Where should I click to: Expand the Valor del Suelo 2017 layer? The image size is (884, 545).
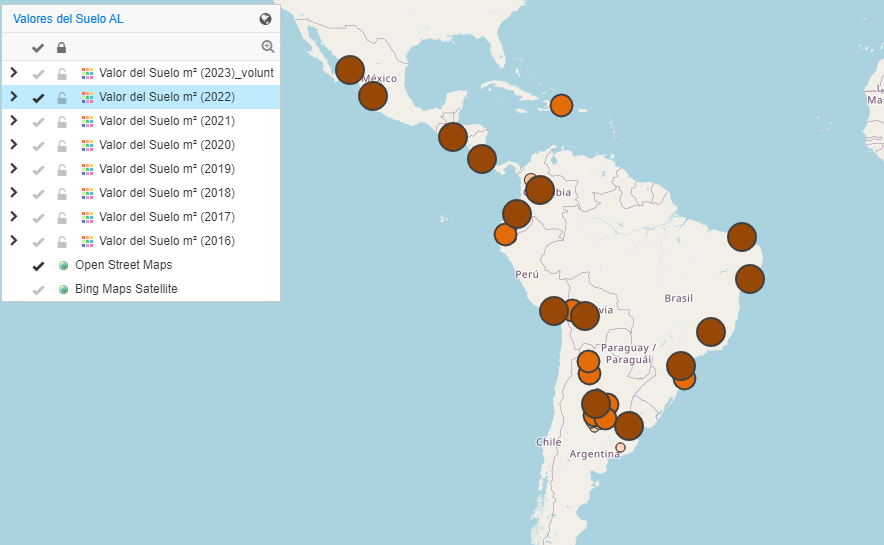coord(14,217)
